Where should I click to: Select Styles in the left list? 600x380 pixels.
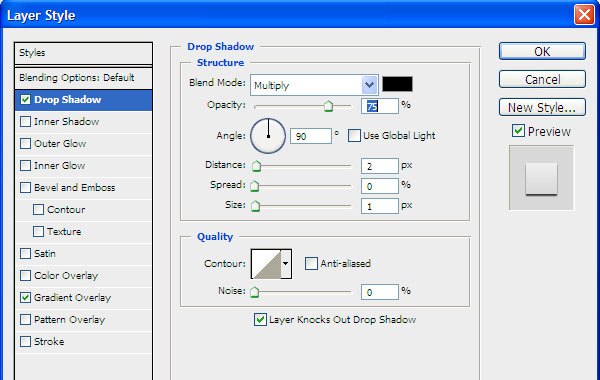coord(83,53)
